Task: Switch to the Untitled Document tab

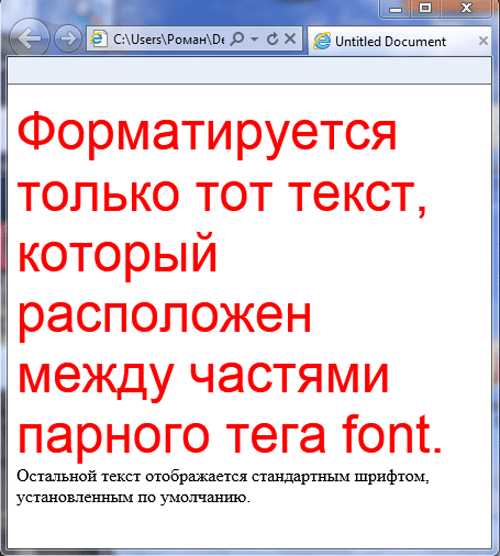Action: pos(400,41)
